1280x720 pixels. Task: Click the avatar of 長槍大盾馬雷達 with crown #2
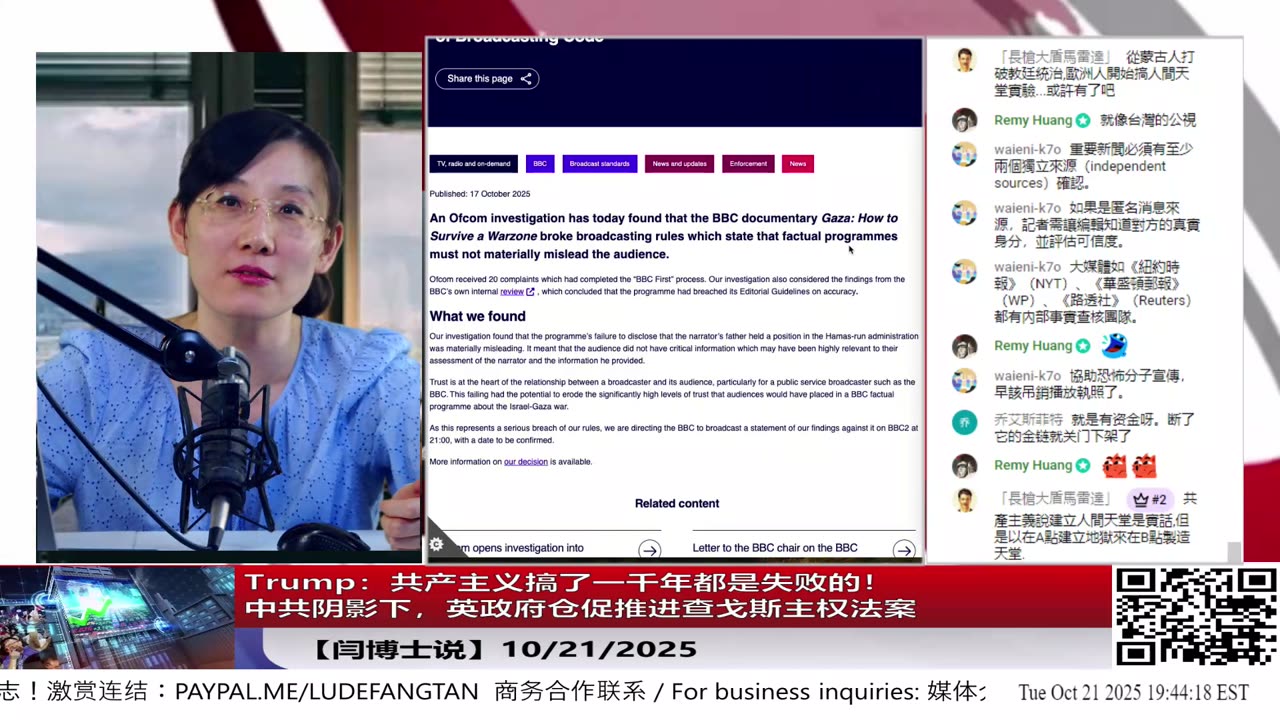(x=965, y=501)
